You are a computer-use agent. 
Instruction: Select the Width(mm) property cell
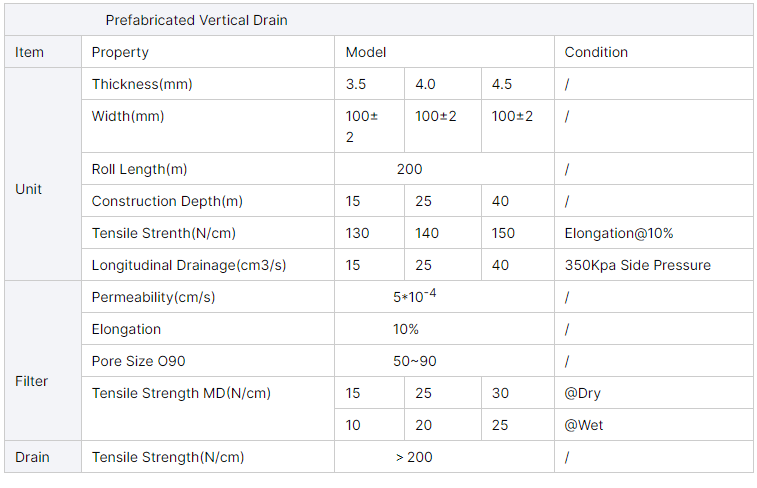[x=128, y=116]
